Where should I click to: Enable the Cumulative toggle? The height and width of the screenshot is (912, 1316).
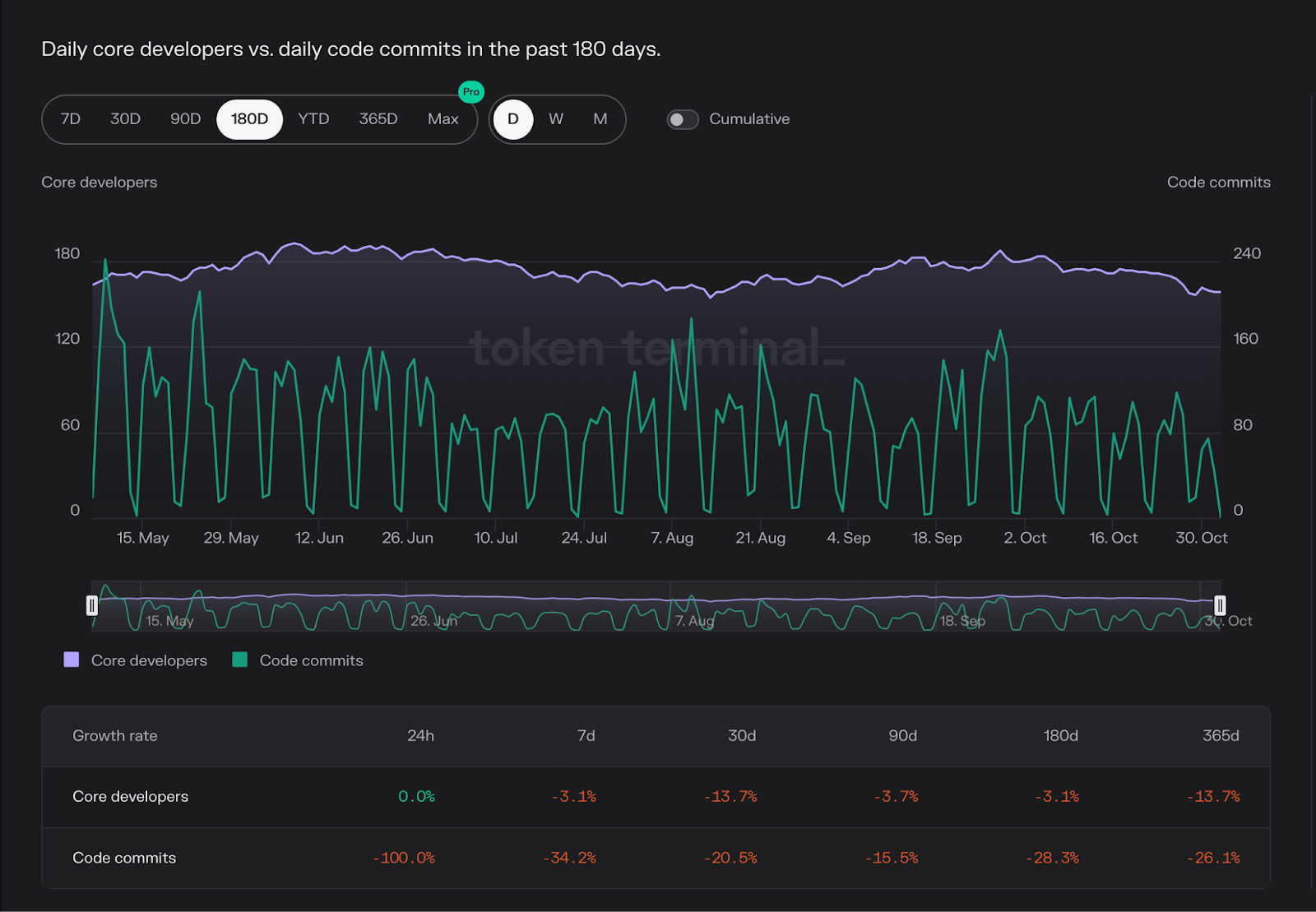pyautogui.click(x=682, y=119)
